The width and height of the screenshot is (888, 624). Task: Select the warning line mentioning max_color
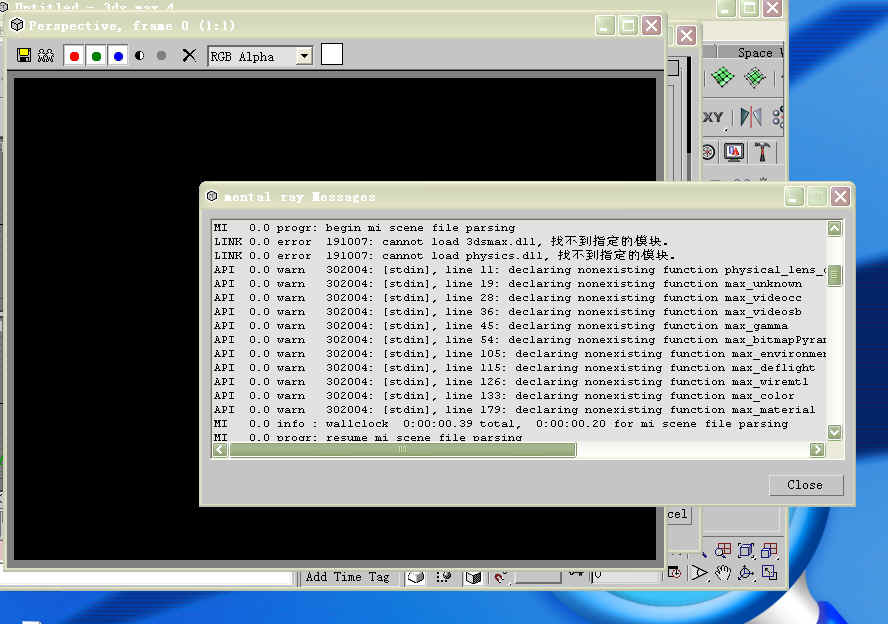(504, 395)
